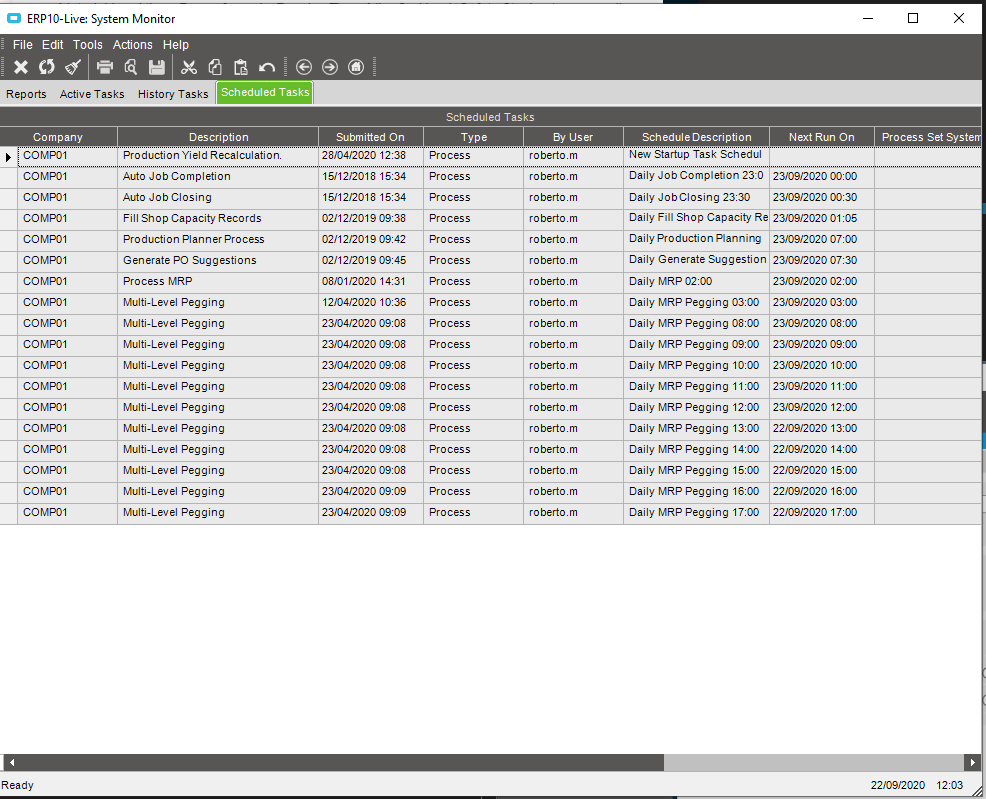
Task: Click the '28/04/2020 12:38' submitted date cell
Action: [371, 156]
